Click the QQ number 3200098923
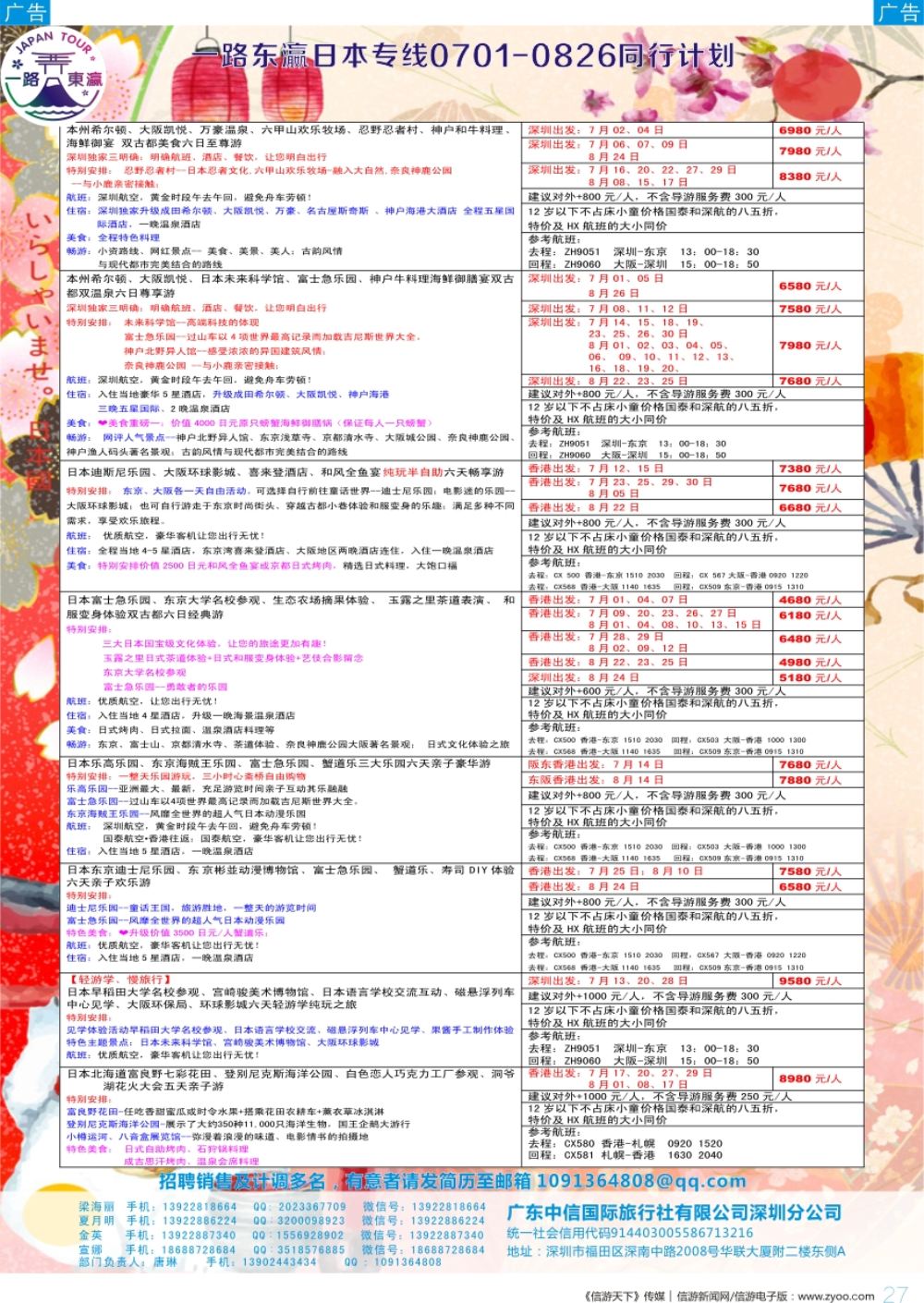Image resolution: width=924 pixels, height=1303 pixels. [x=312, y=1221]
